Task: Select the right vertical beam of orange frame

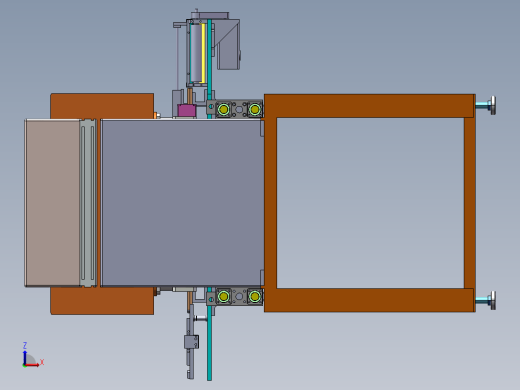Action: pos(470,203)
